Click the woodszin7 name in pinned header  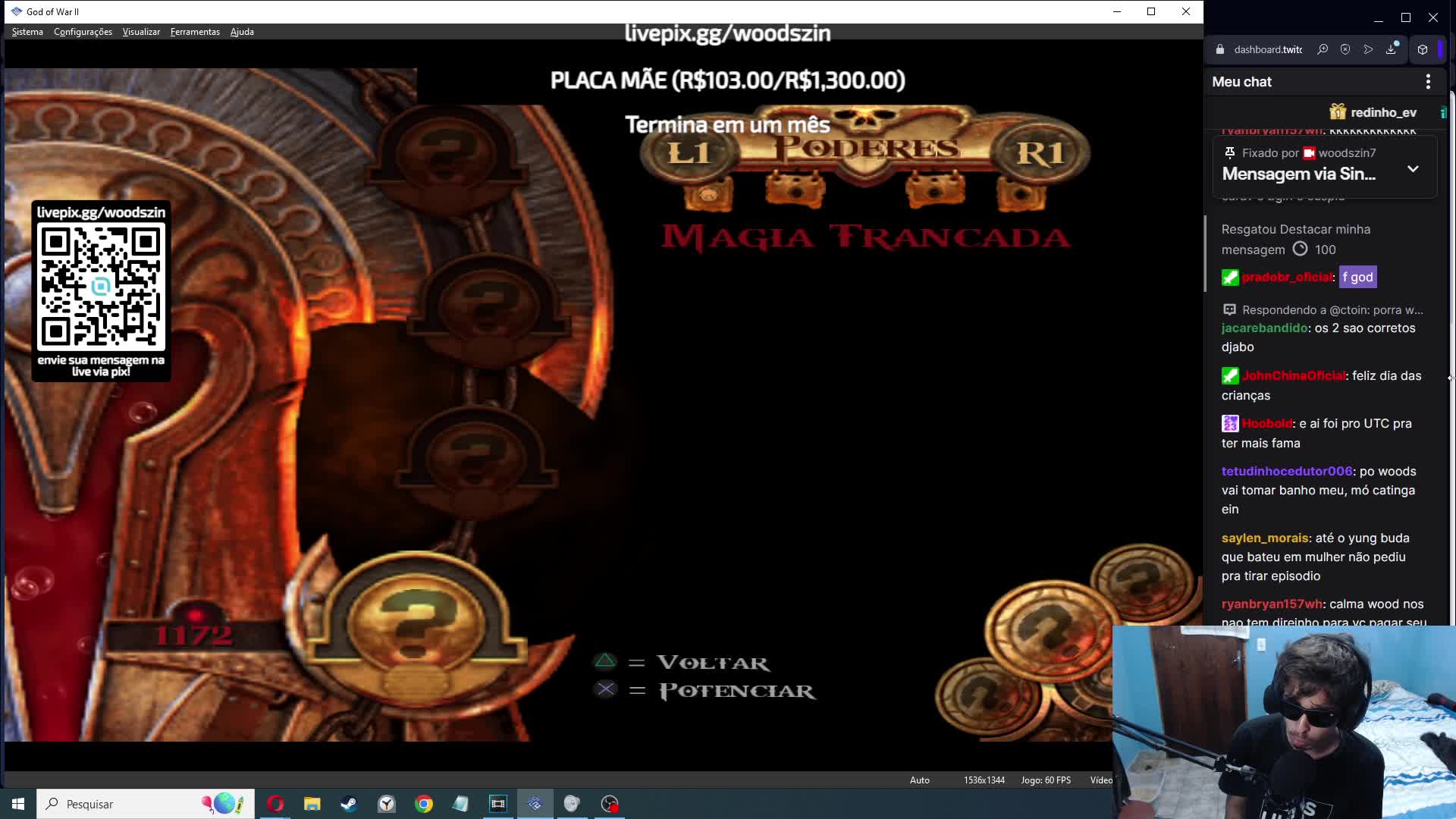[1347, 152]
